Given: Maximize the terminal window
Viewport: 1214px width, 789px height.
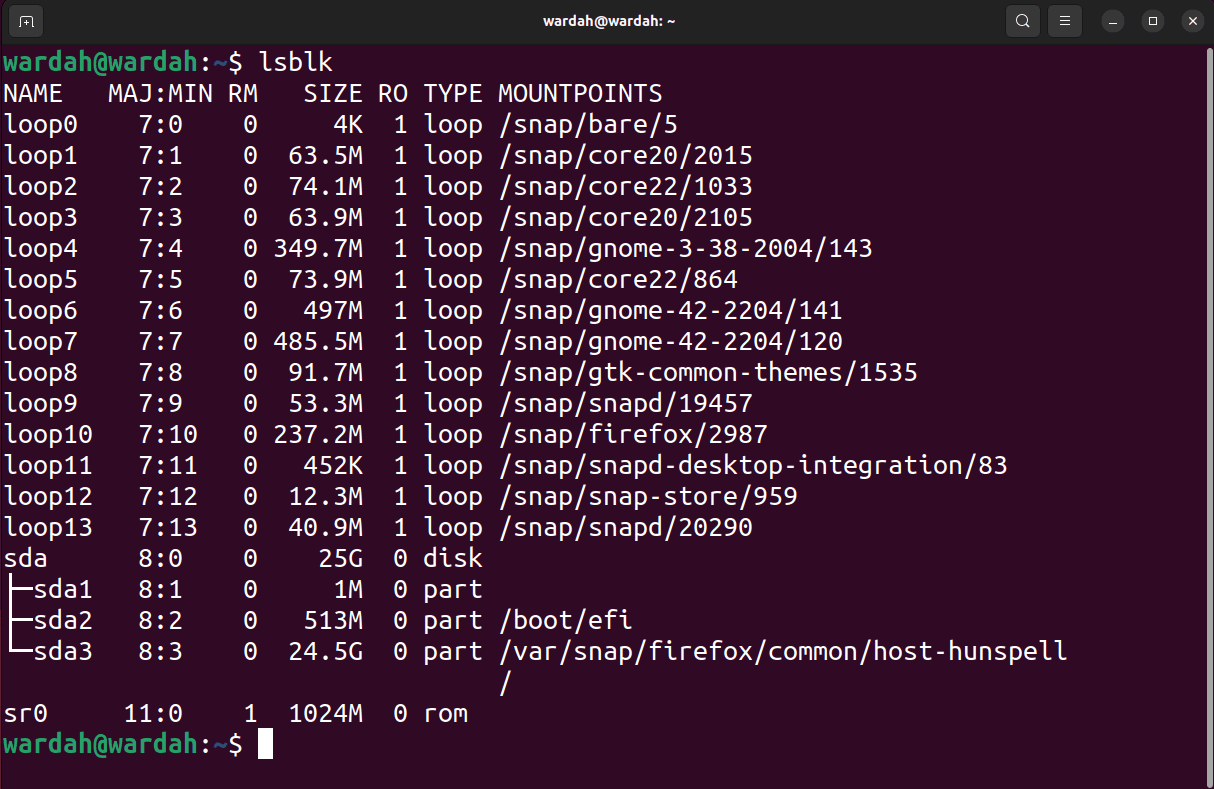Looking at the screenshot, I should [1152, 20].
